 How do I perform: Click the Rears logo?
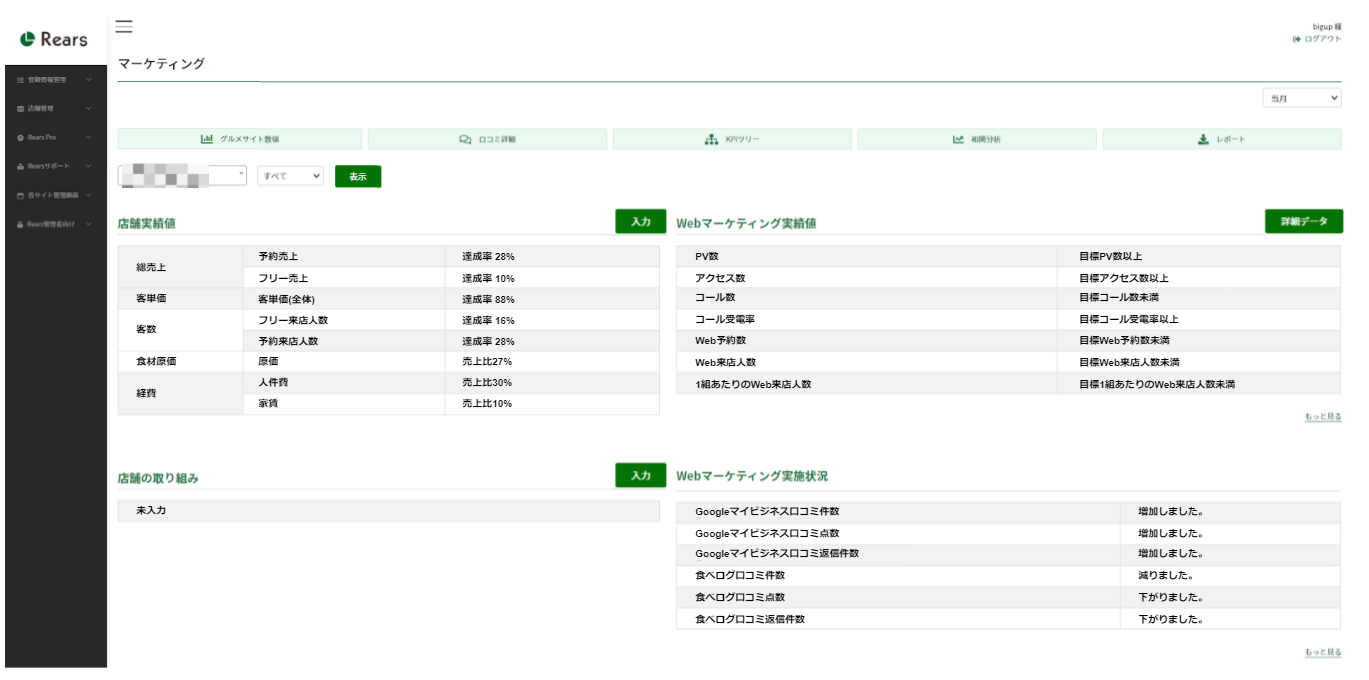click(55, 39)
